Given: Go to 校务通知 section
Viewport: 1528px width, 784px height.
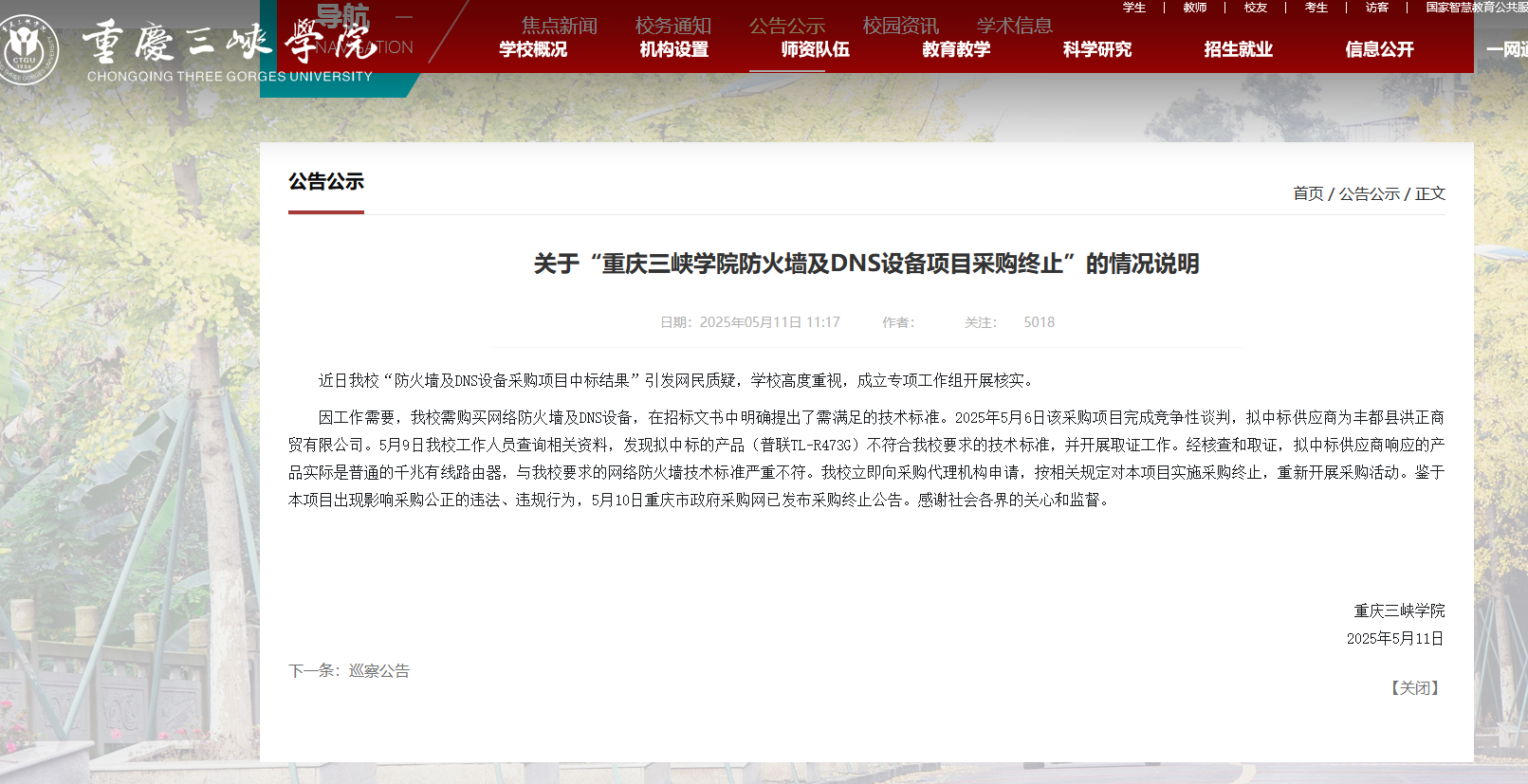Looking at the screenshot, I should [x=673, y=26].
